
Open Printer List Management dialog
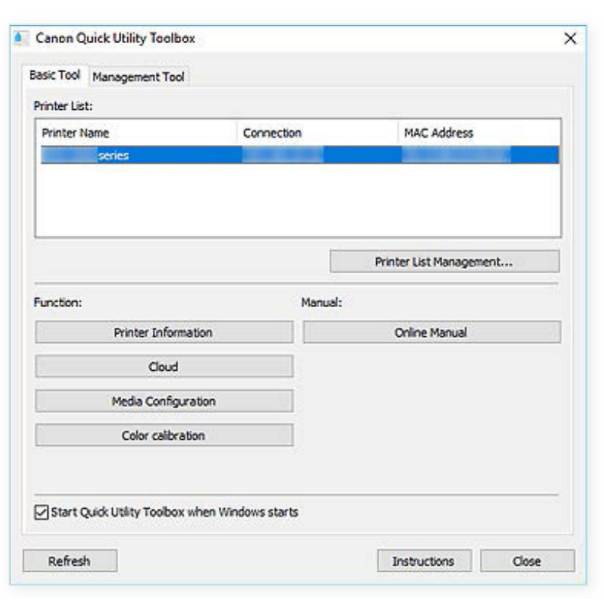point(444,262)
